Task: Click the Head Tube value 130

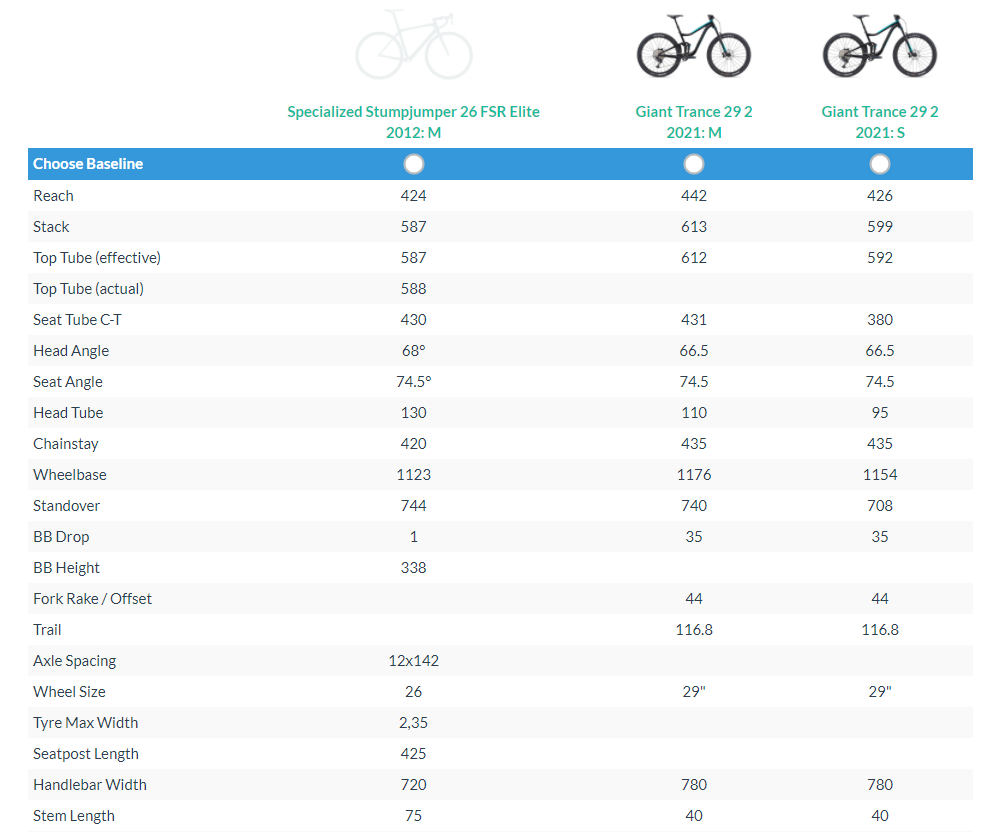Action: pos(414,413)
